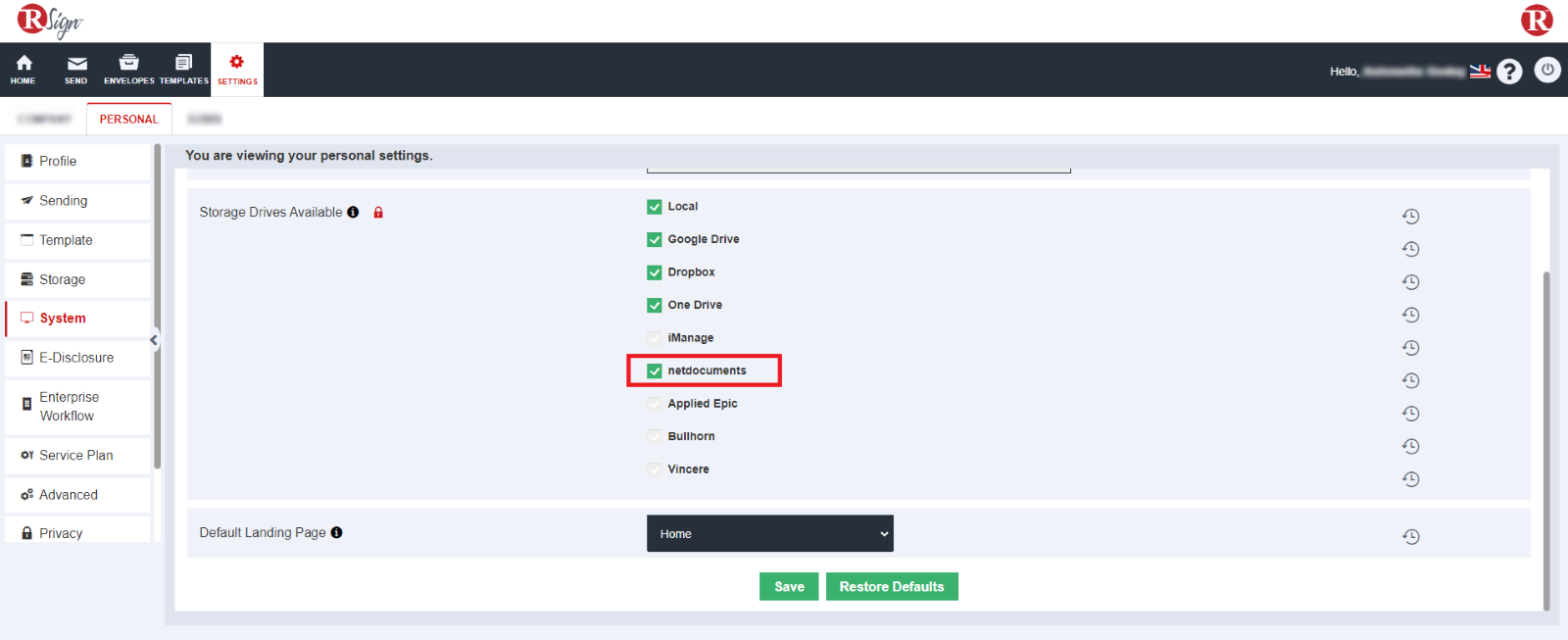Viewport: 1568px width, 640px height.
Task: View history for Applied Epic setting
Action: pyautogui.click(x=1411, y=414)
